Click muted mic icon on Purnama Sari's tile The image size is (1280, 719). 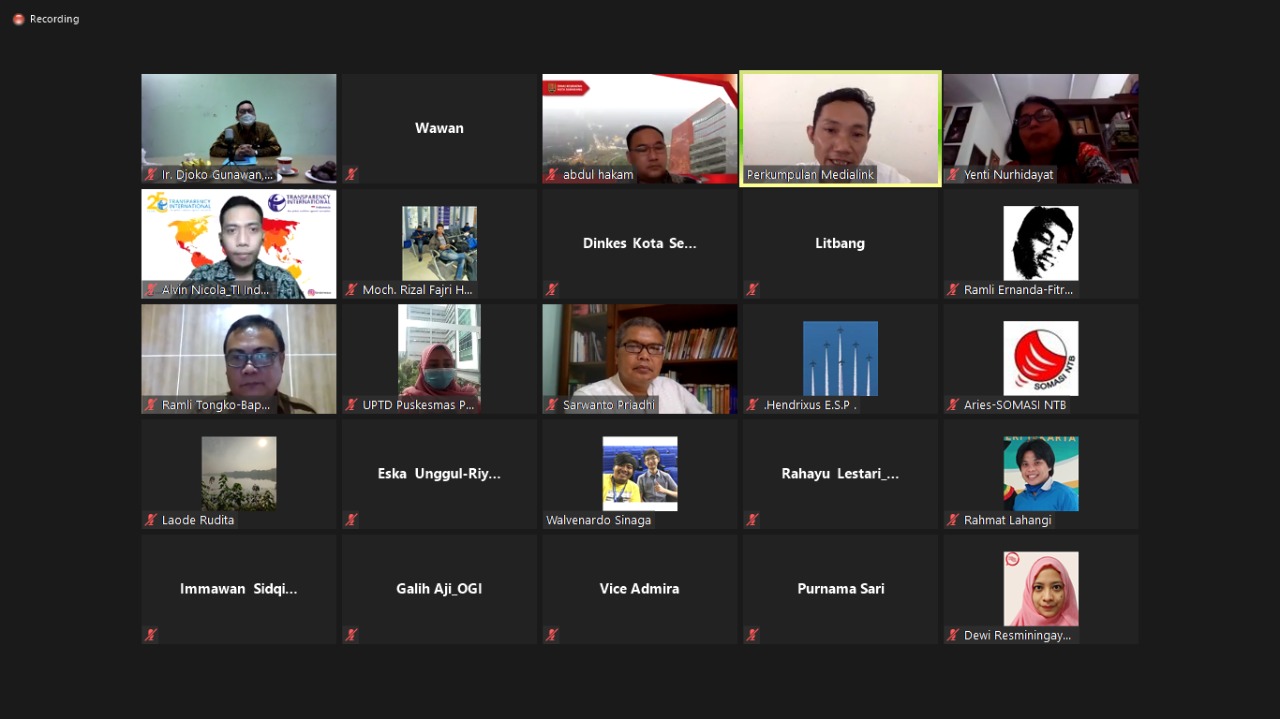tap(752, 635)
